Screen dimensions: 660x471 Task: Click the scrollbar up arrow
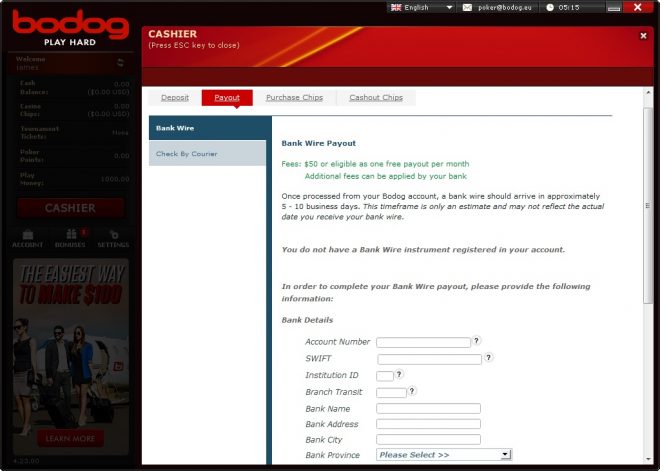pos(648,92)
